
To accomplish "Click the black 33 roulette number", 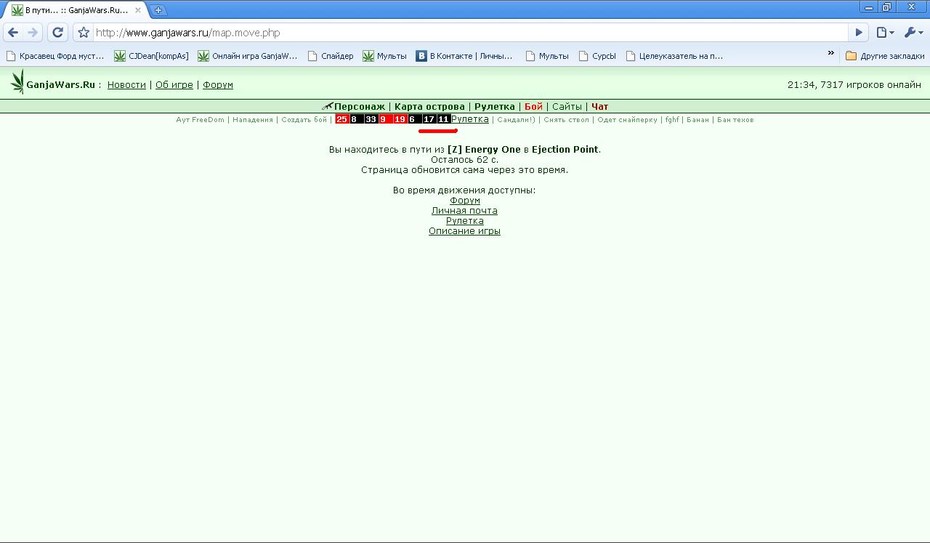I will tap(371, 119).
